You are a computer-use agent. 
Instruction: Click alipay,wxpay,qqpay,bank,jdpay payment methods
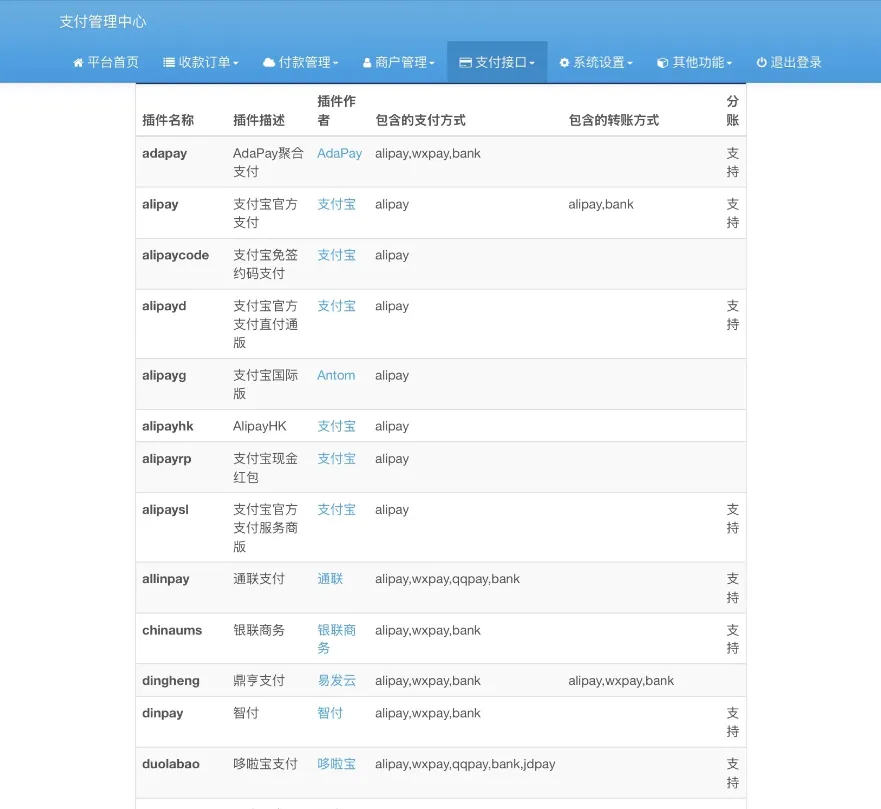pos(465,764)
